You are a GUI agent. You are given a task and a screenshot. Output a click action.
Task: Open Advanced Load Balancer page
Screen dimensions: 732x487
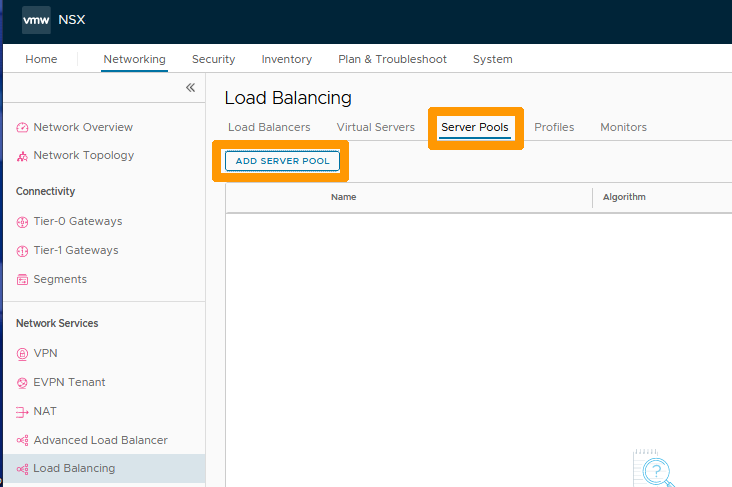point(100,440)
